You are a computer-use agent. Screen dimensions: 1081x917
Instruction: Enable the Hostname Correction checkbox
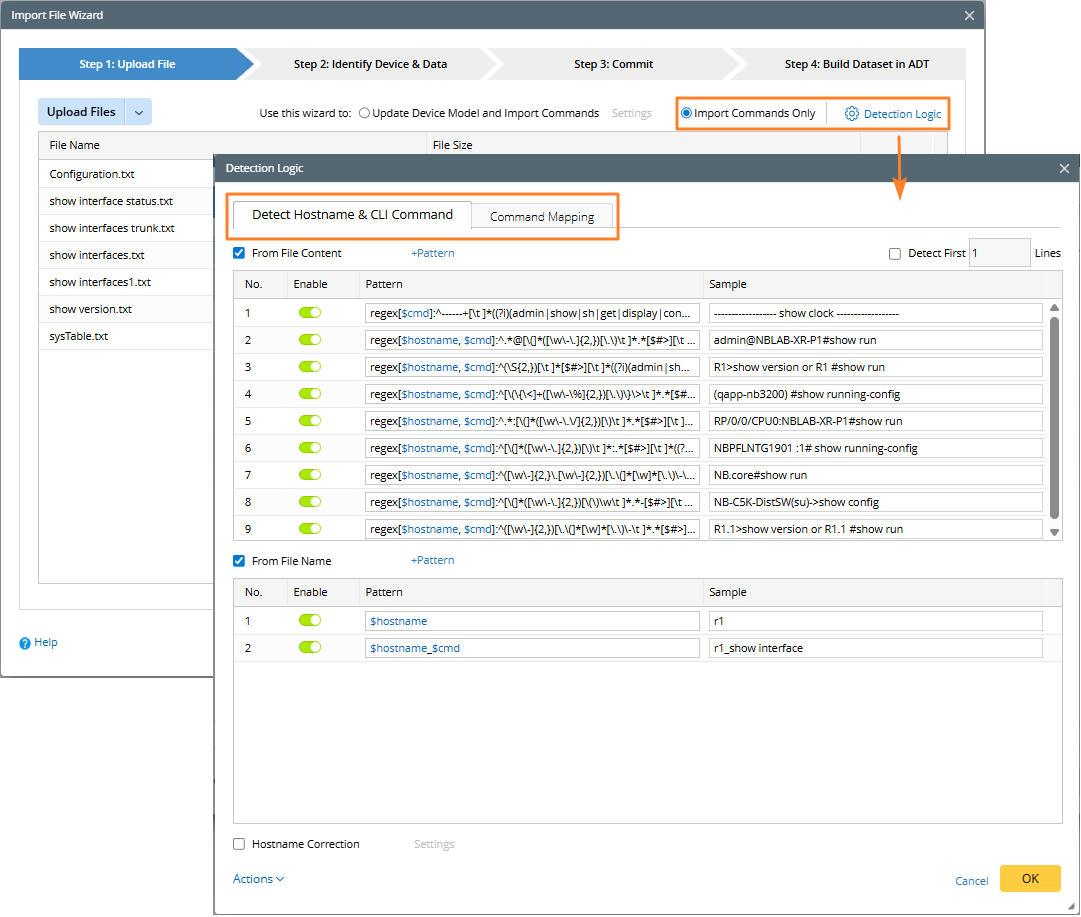[239, 844]
